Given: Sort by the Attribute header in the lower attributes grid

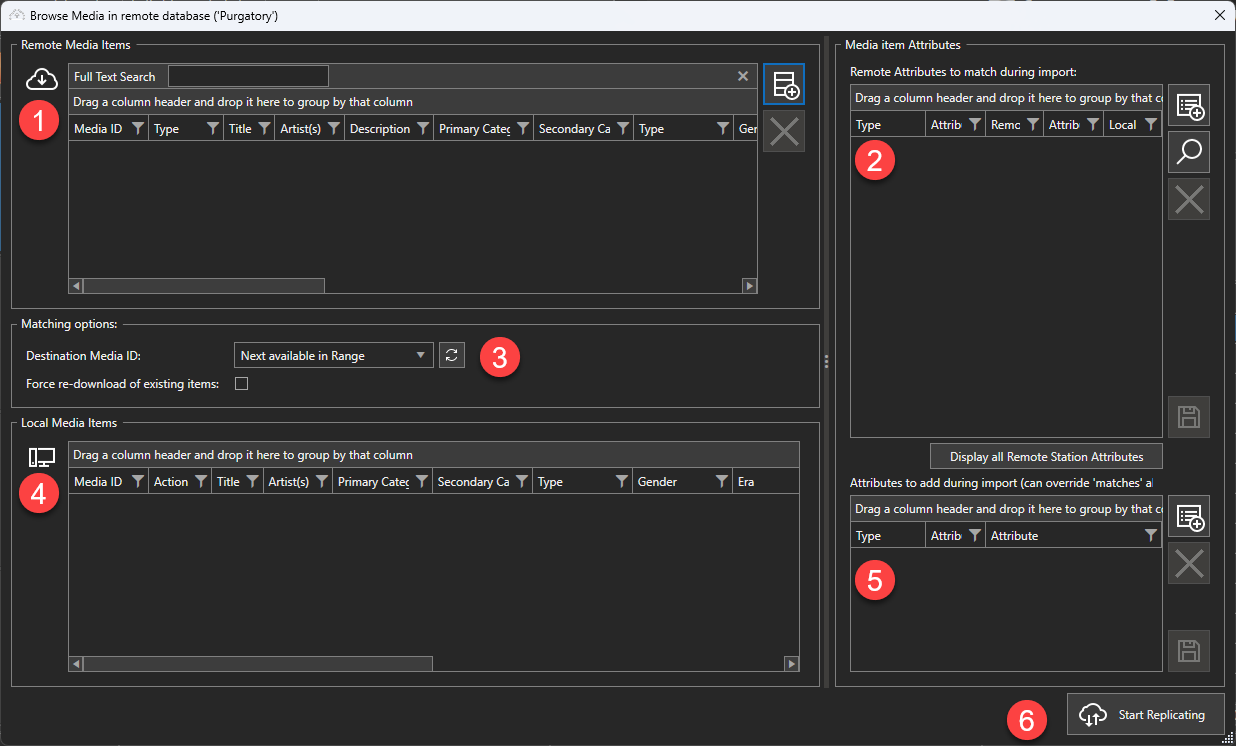Looking at the screenshot, I should pyautogui.click(x=1014, y=535).
